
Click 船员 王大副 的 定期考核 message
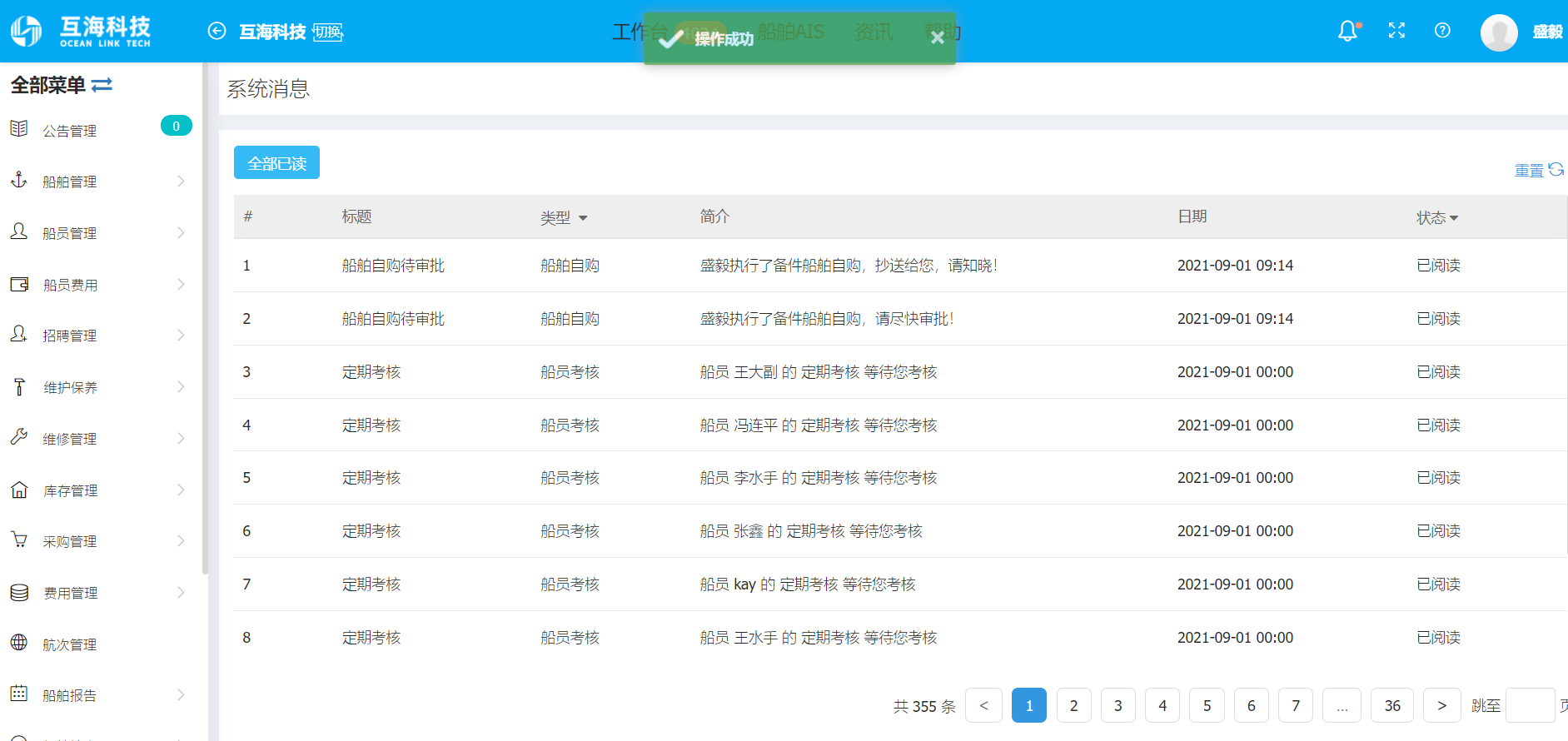[x=819, y=371]
